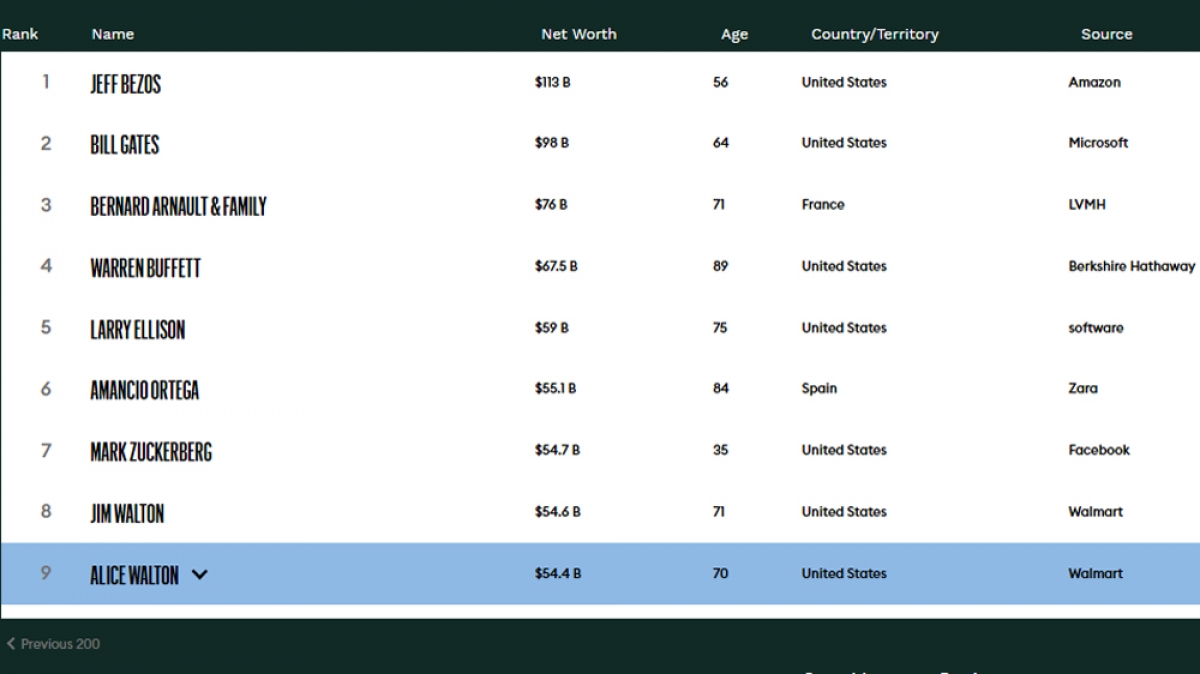The height and width of the screenshot is (674, 1200).
Task: Sort by the Rank column header
Action: [x=20, y=34]
